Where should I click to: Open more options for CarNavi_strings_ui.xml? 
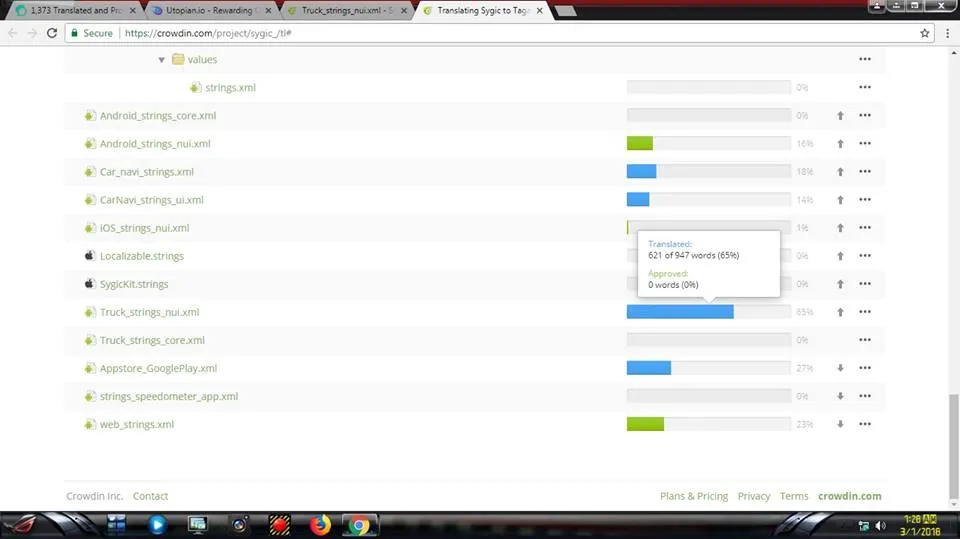point(864,200)
